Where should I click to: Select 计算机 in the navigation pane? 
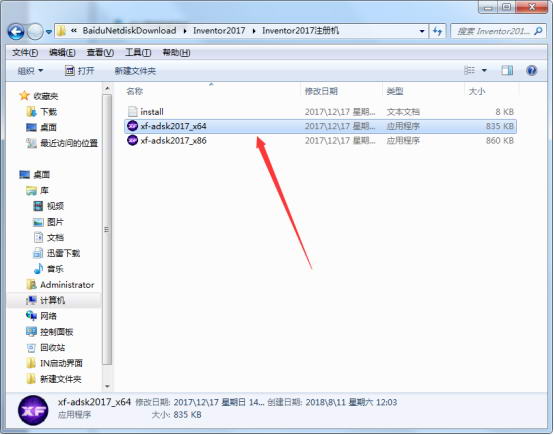click(52, 300)
